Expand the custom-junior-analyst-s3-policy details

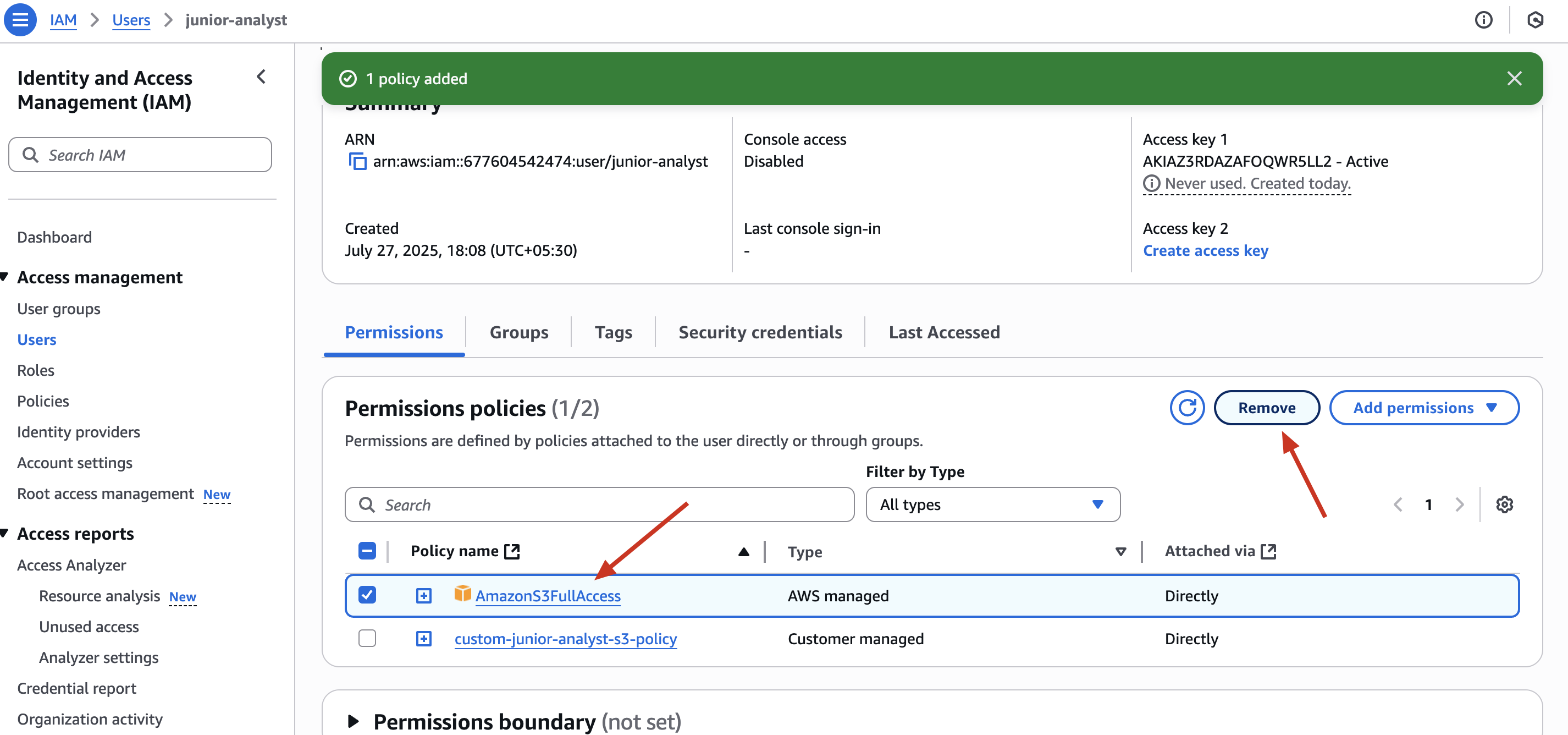pos(424,638)
